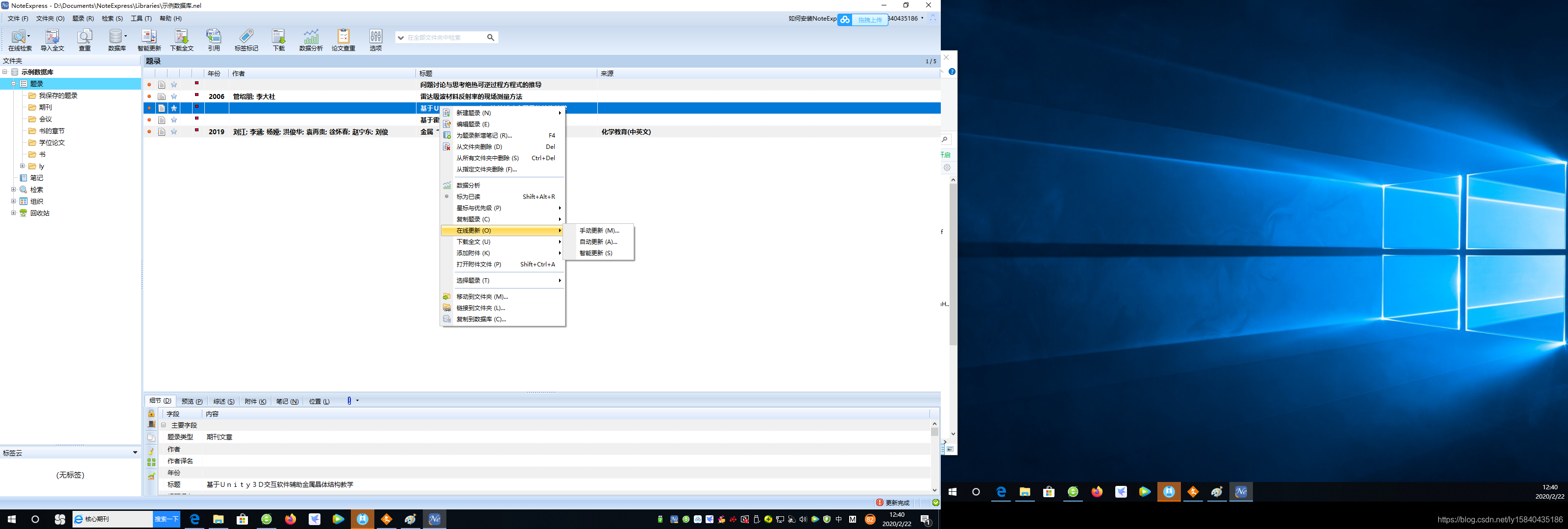Toggle star on the first record

coord(174,85)
